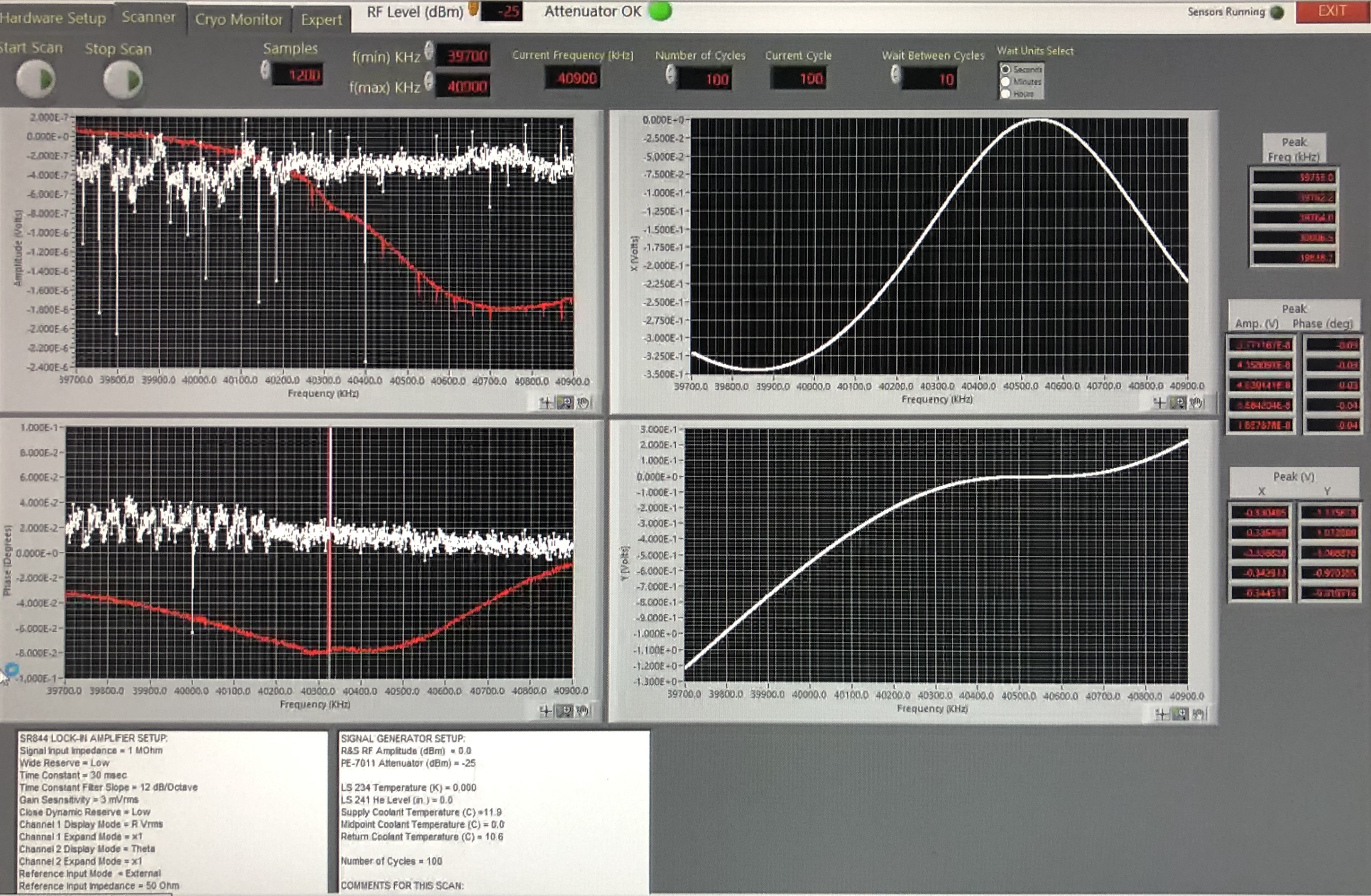Open zoom tool on Phase graph palette

[x=565, y=711]
